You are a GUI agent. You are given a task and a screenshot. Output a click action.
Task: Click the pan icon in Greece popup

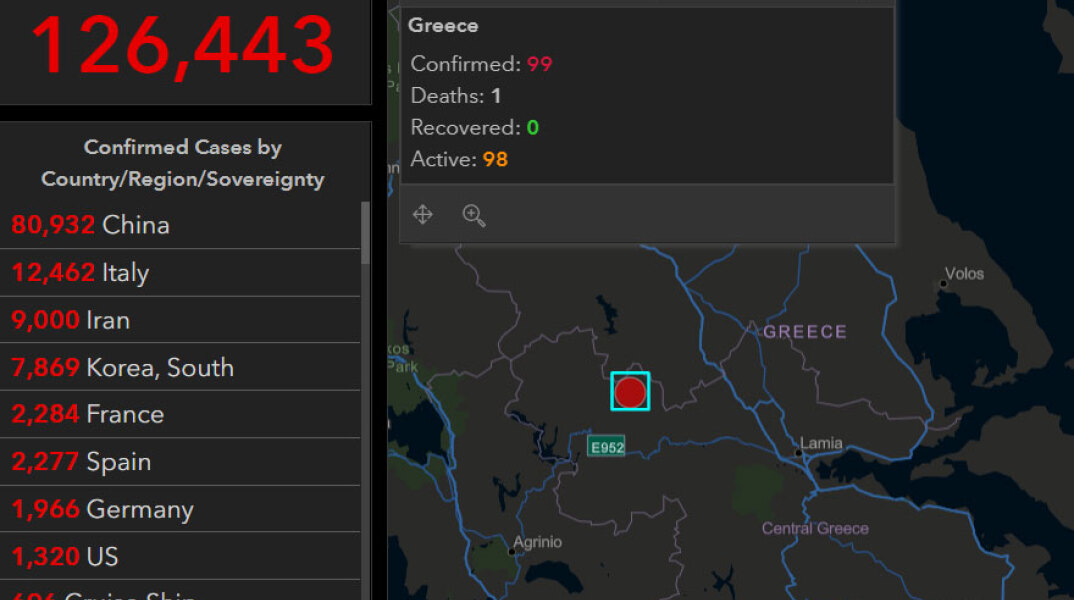(423, 215)
